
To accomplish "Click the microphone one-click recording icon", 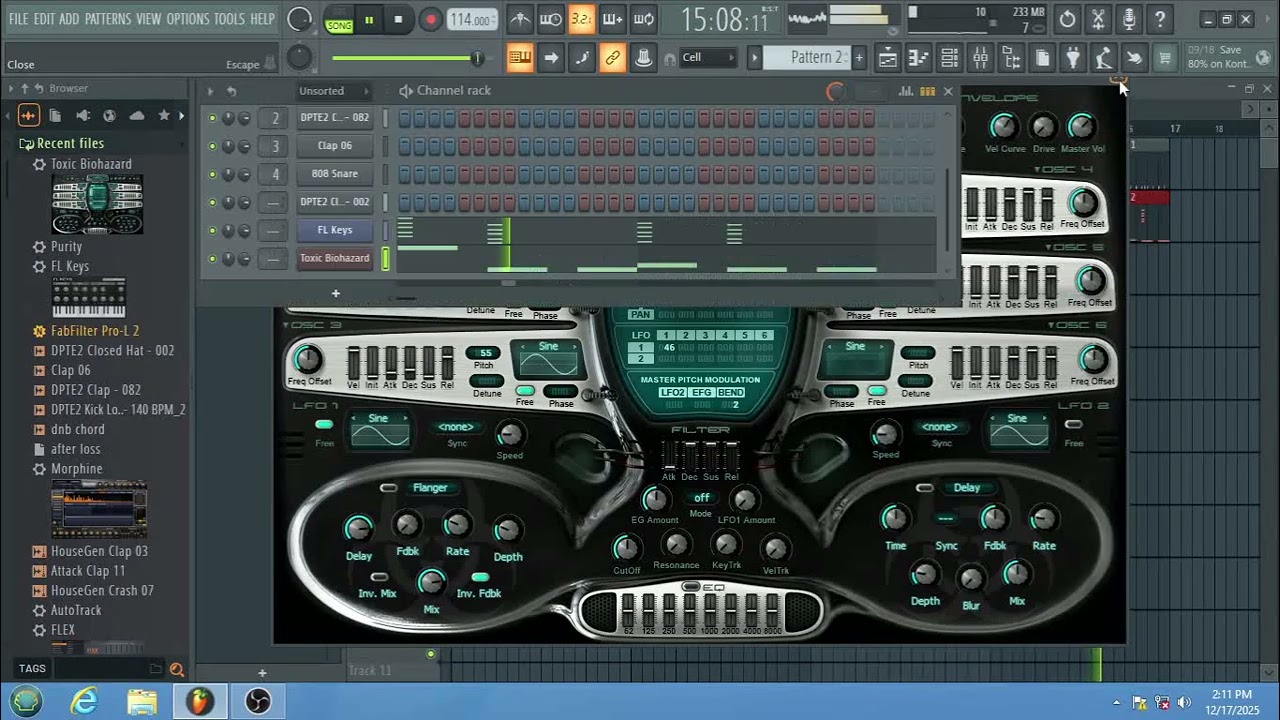I will (1129, 19).
